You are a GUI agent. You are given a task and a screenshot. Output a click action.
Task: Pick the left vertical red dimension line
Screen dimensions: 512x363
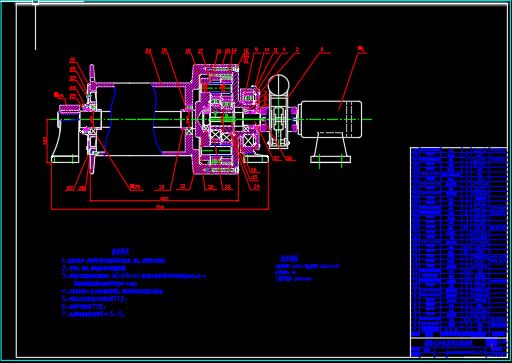tap(46, 140)
